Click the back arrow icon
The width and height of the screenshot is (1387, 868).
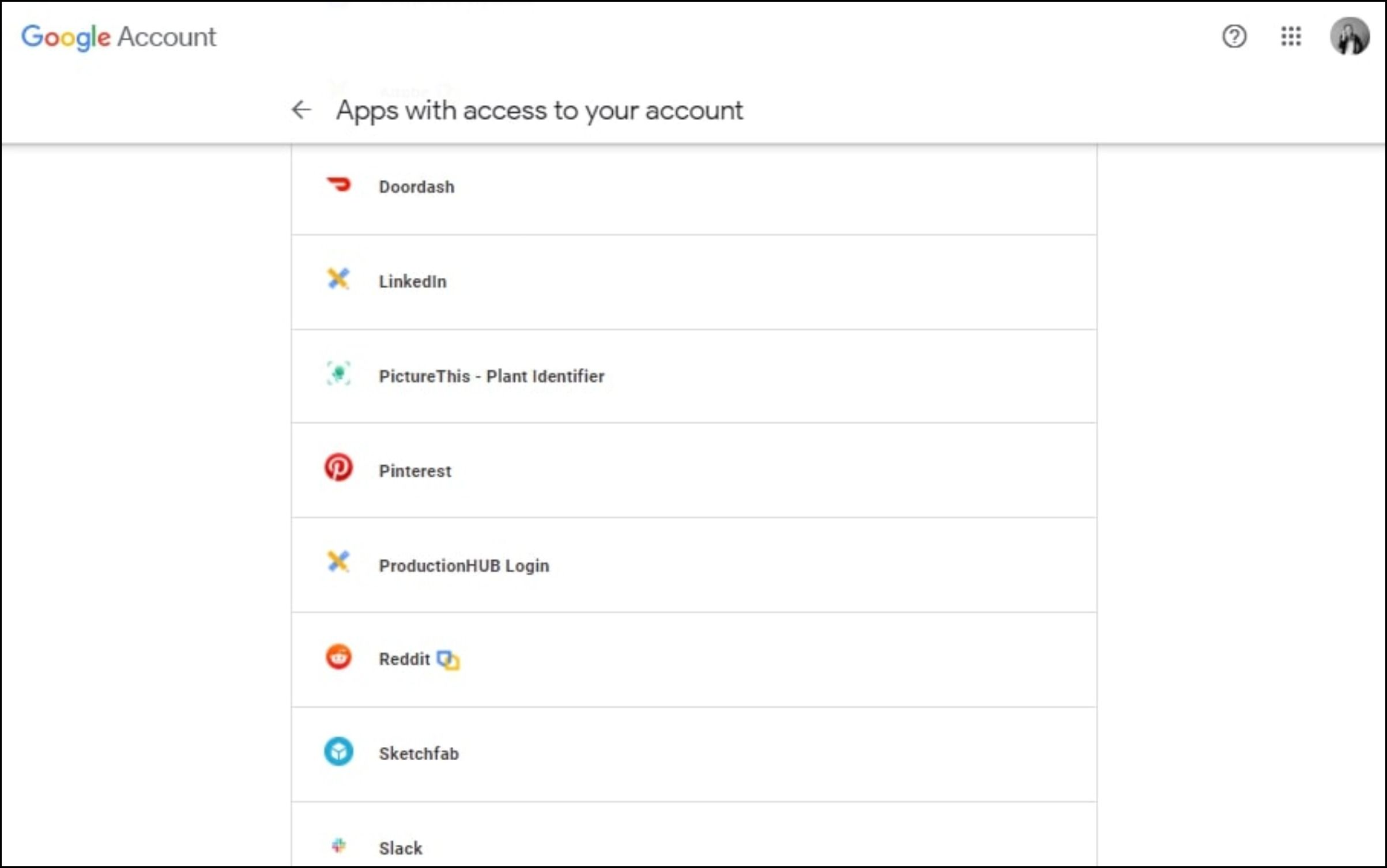pyautogui.click(x=301, y=110)
